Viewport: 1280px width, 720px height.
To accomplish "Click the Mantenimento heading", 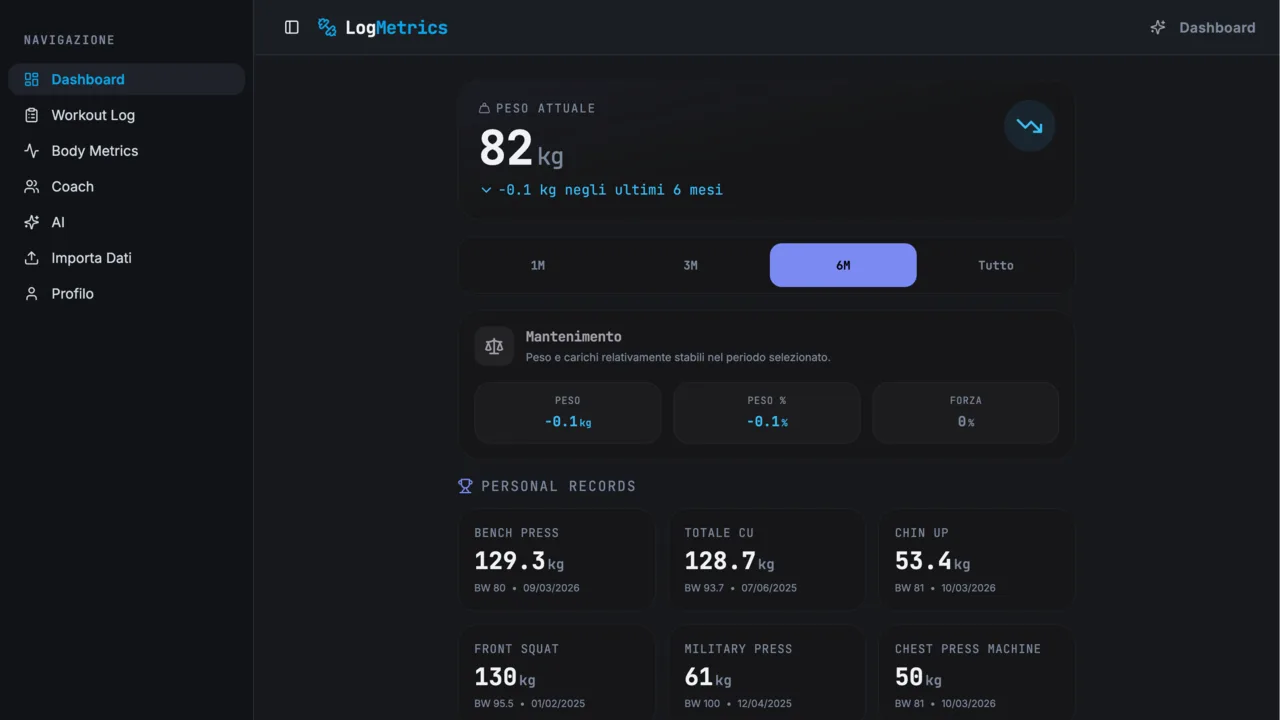I will [x=574, y=337].
